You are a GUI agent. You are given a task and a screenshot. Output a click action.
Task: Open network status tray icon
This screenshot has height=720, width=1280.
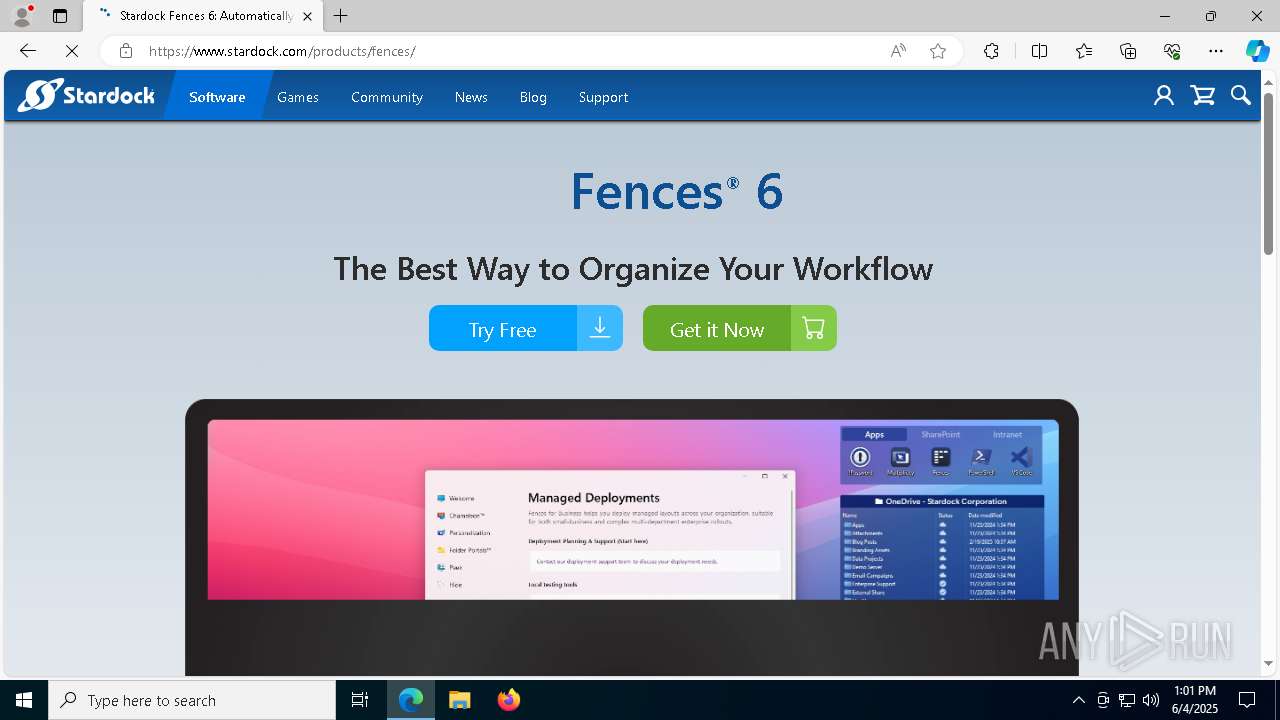(1127, 700)
